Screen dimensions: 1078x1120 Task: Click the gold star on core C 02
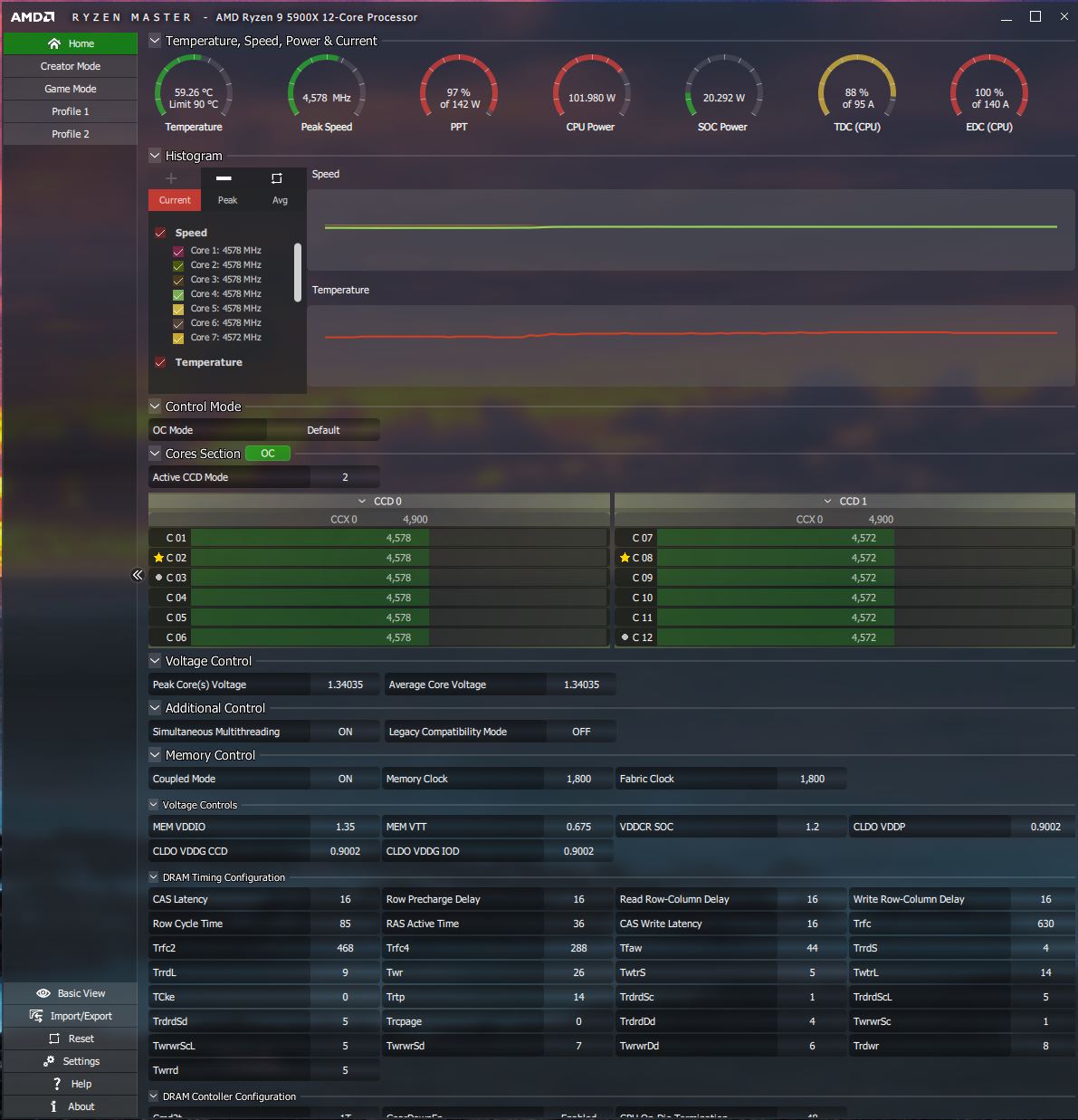tap(158, 558)
